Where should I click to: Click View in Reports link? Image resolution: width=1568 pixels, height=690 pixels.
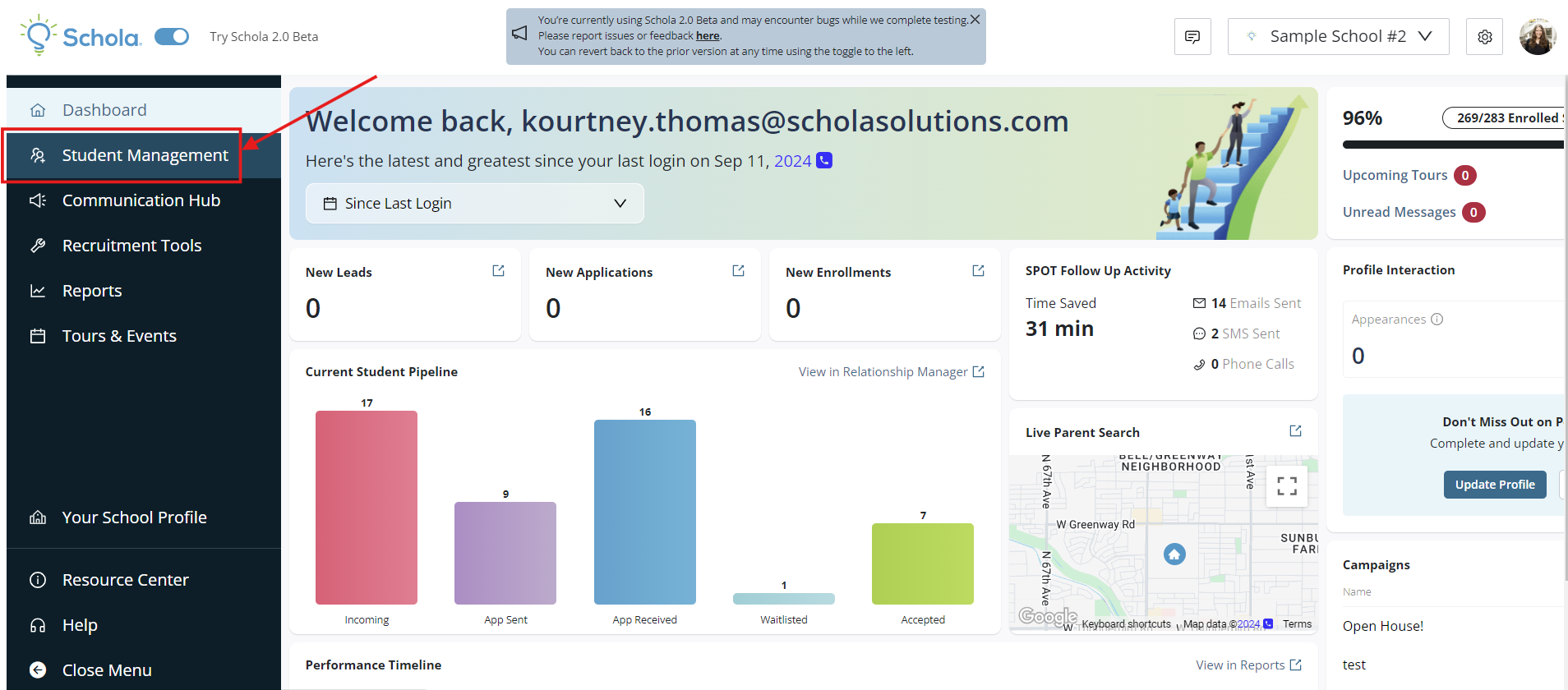coord(1248,665)
